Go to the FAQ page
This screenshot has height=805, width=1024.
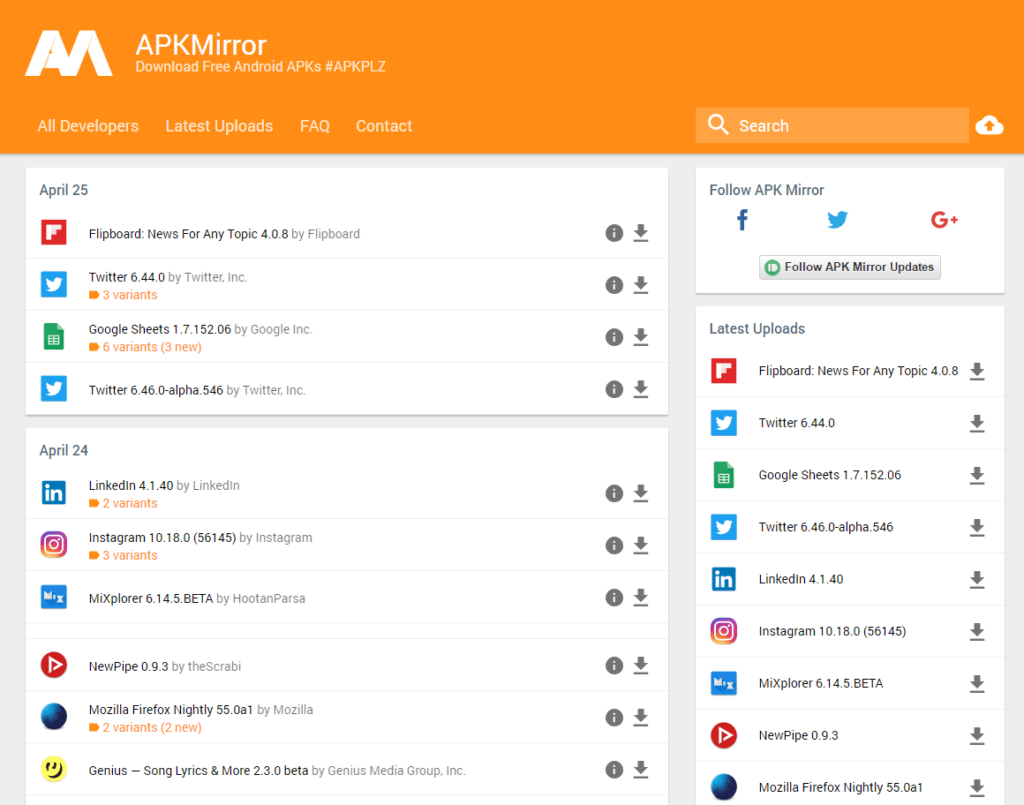point(314,126)
